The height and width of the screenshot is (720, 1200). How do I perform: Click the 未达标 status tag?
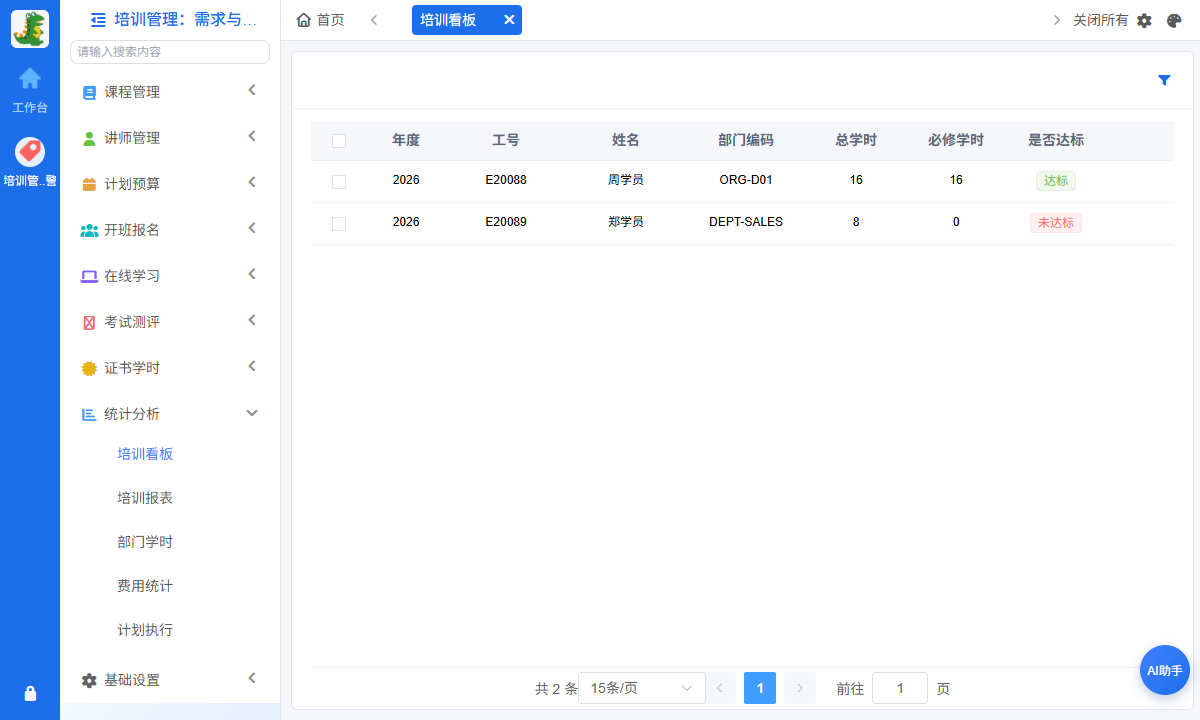click(1056, 223)
